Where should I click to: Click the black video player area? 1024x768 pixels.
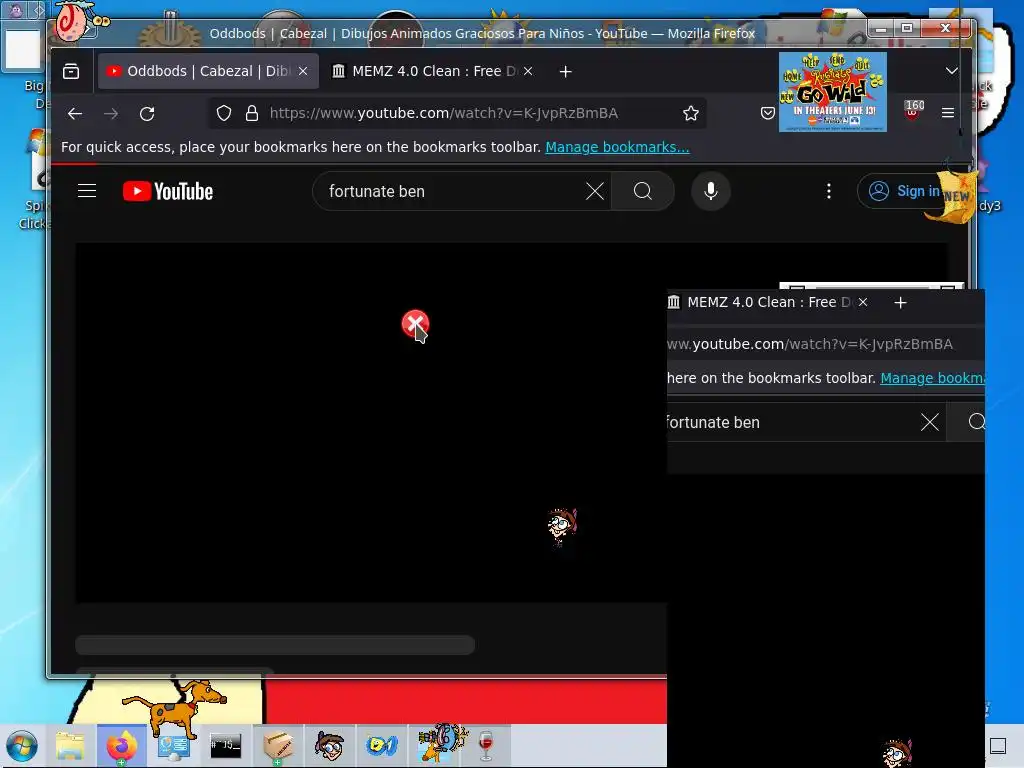pos(371,423)
